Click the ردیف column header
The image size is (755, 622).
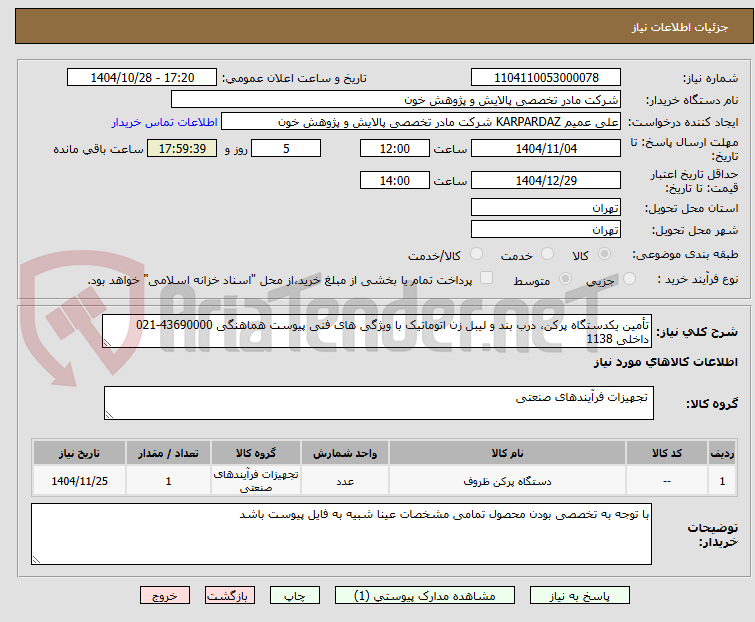tap(722, 453)
